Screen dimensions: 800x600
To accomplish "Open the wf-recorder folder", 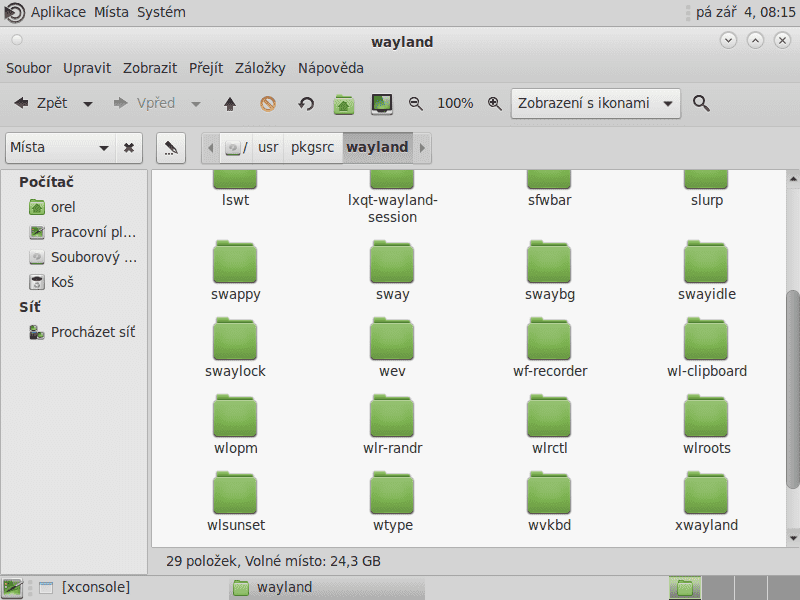I will pyautogui.click(x=549, y=348).
